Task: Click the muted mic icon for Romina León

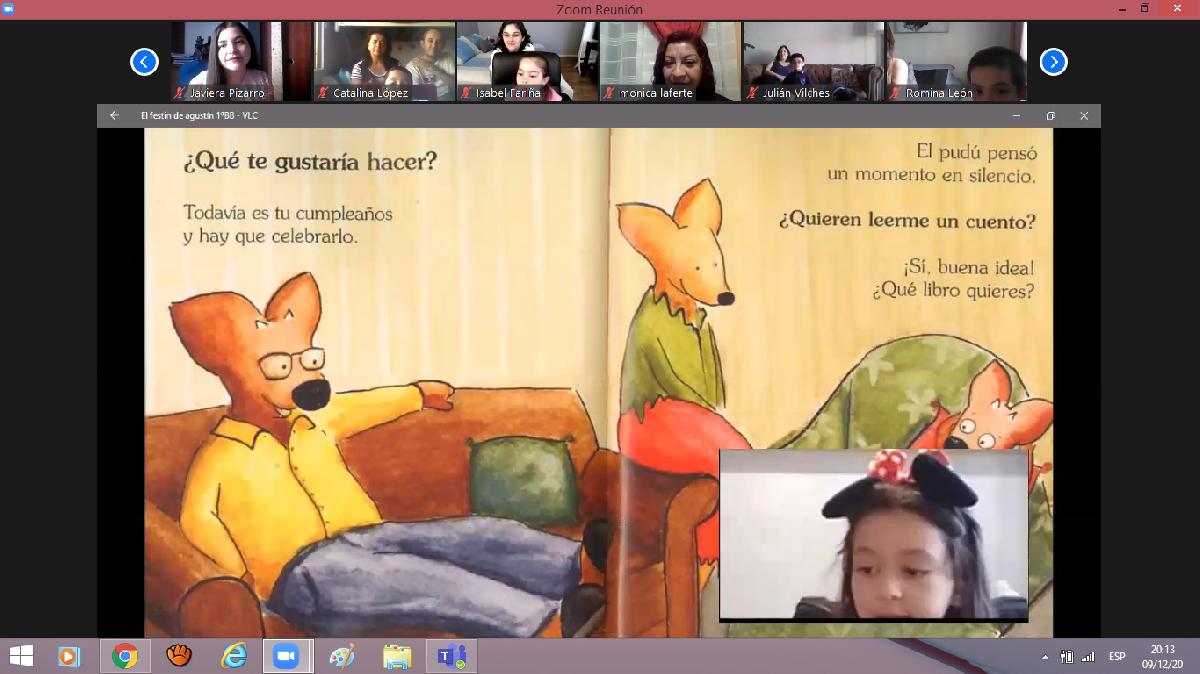Action: click(895, 93)
